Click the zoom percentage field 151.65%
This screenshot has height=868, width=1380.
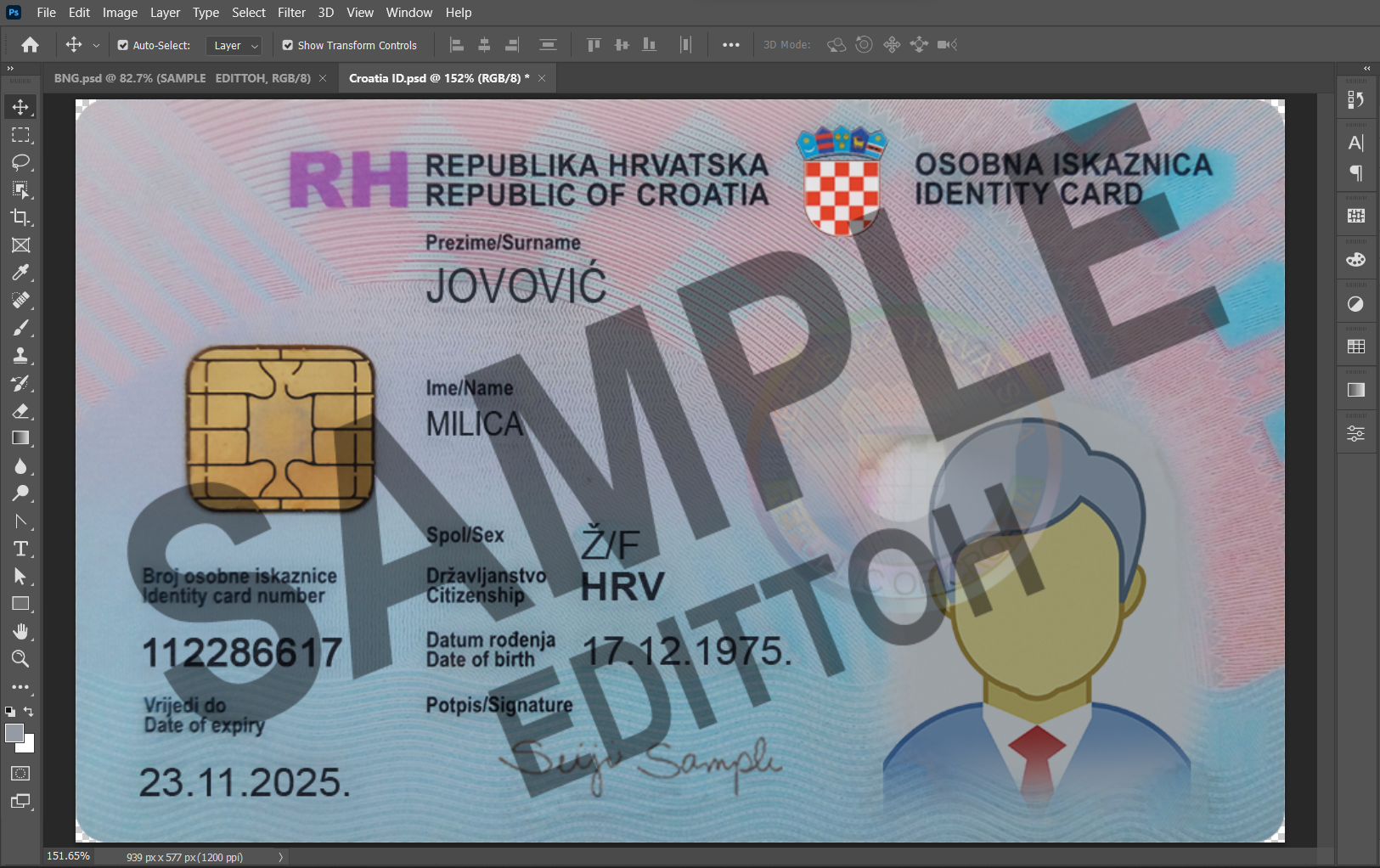(68, 856)
